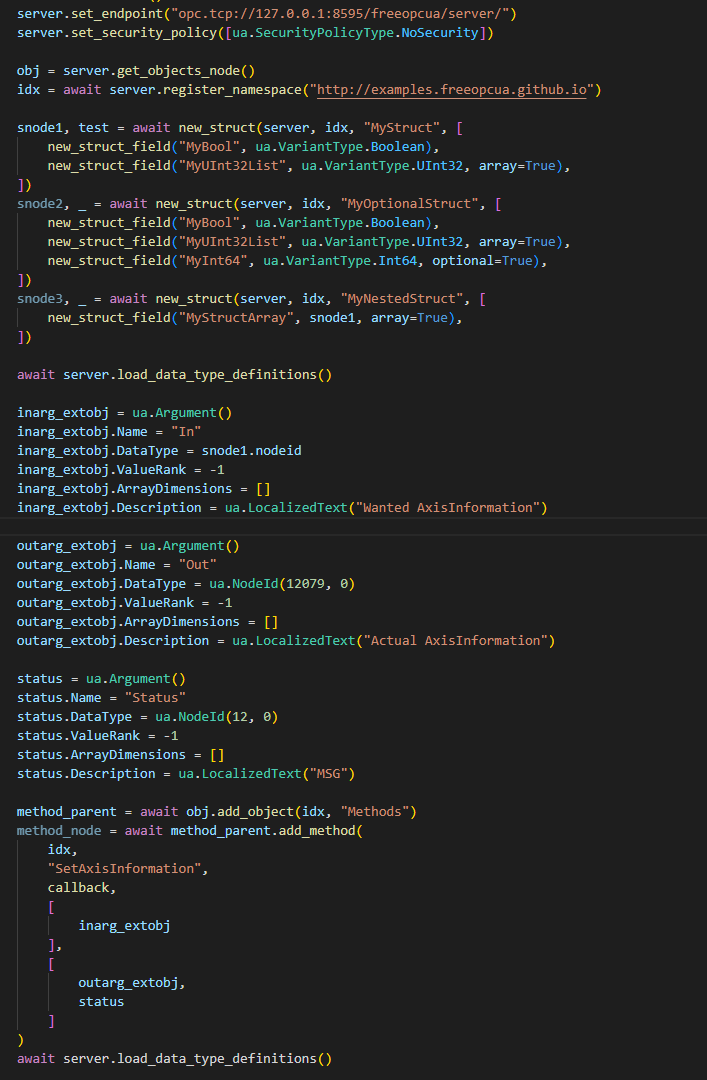
Task: Click the "Status" name string
Action: (x=155, y=697)
